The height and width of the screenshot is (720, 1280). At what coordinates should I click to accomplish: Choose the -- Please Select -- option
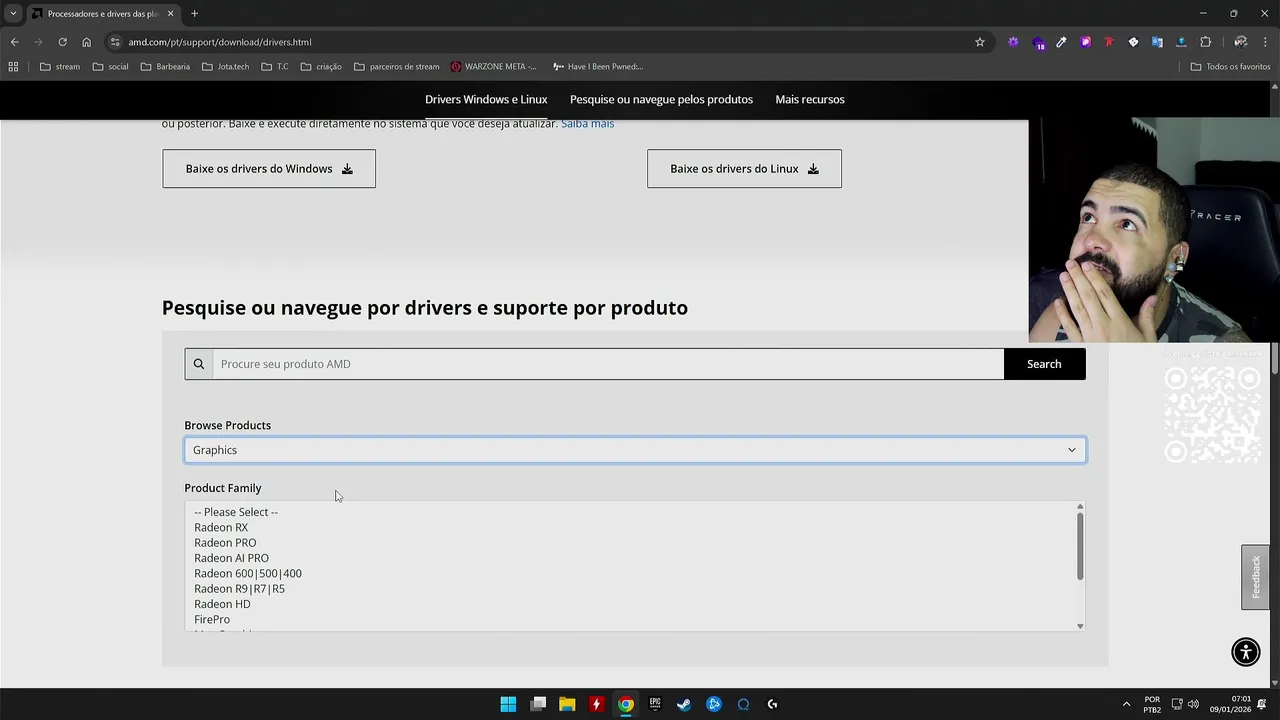click(236, 512)
